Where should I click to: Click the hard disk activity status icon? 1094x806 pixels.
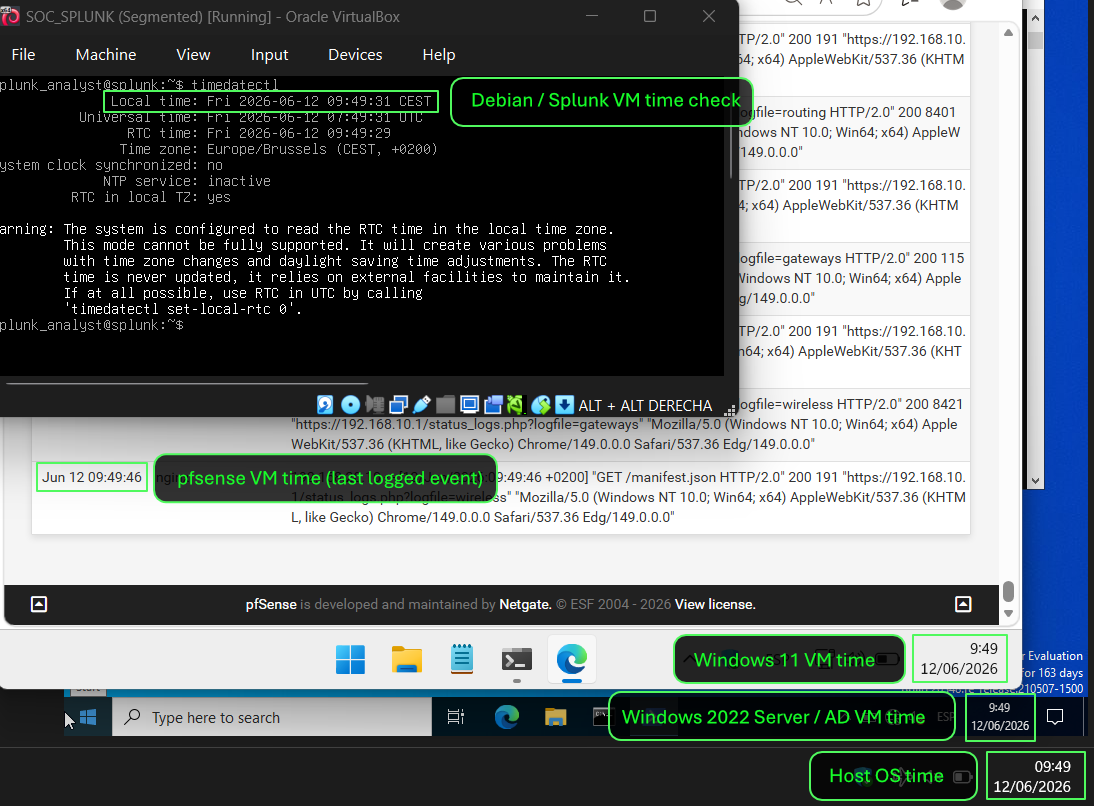pos(325,405)
